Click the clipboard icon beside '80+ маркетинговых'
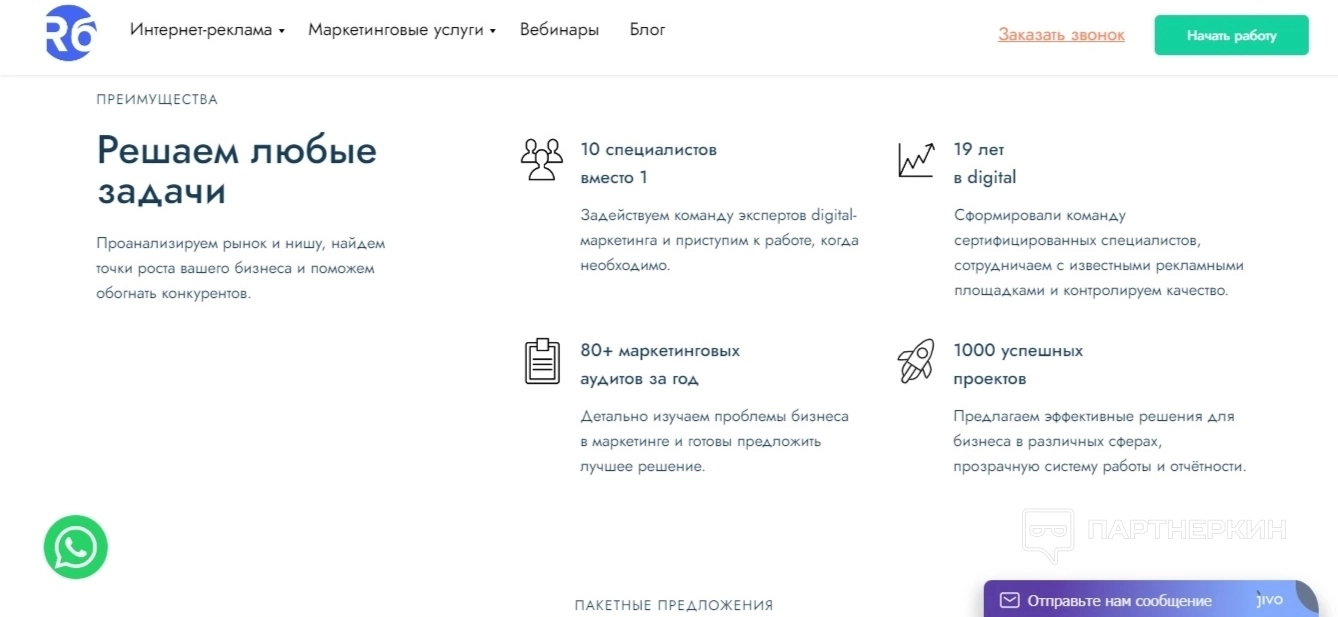This screenshot has width=1338, height=617. click(x=542, y=361)
